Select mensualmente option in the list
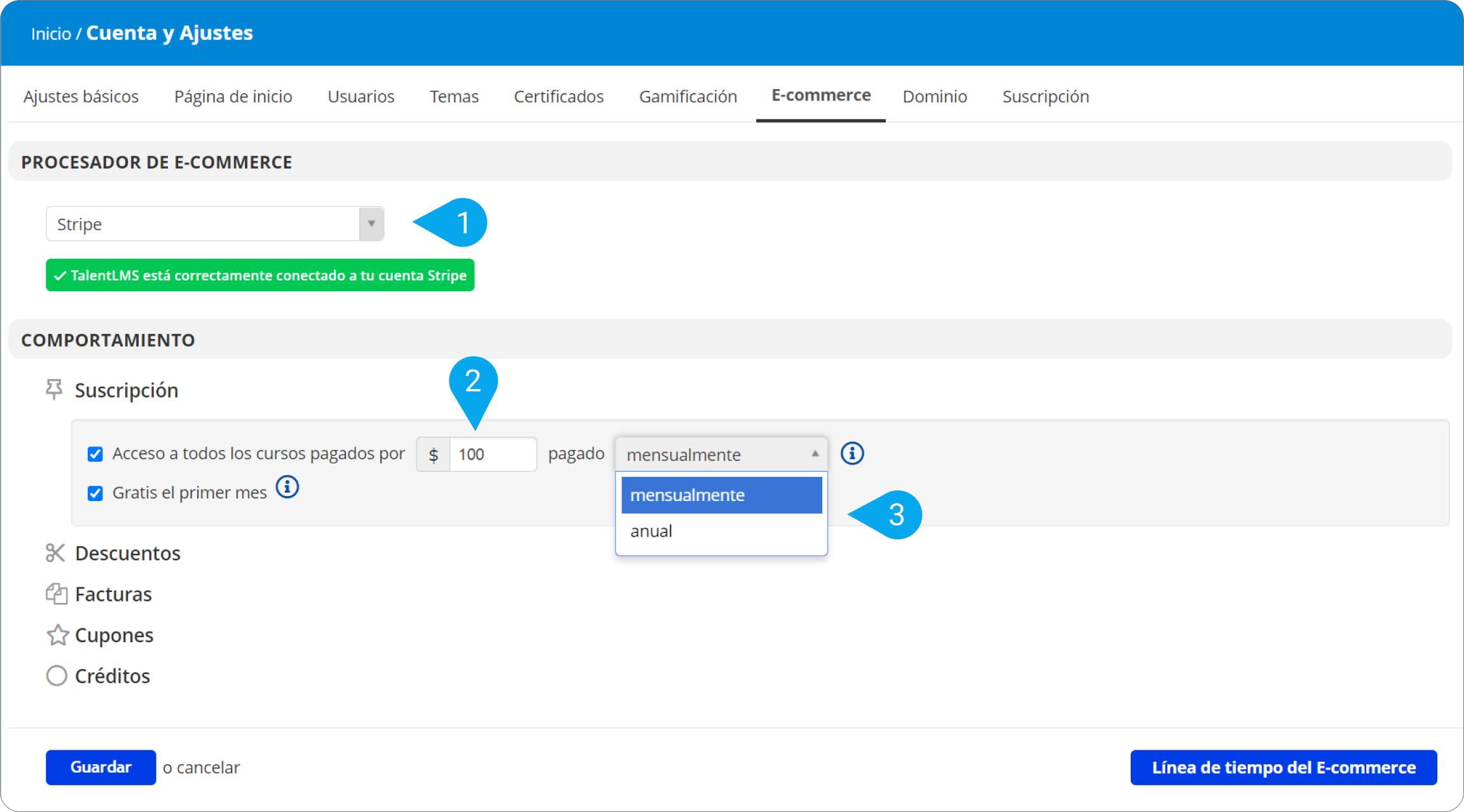Screen dimensions: 1464x812 (721, 495)
